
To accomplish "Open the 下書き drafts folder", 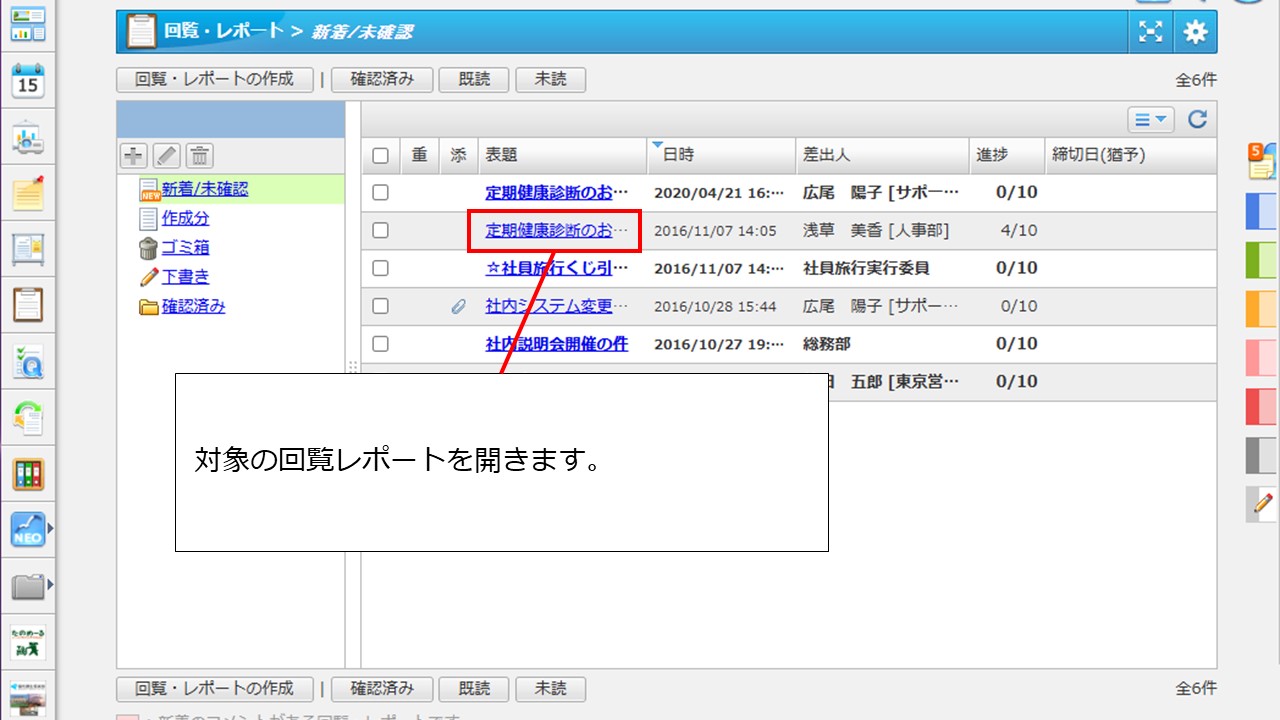I will click(185, 276).
